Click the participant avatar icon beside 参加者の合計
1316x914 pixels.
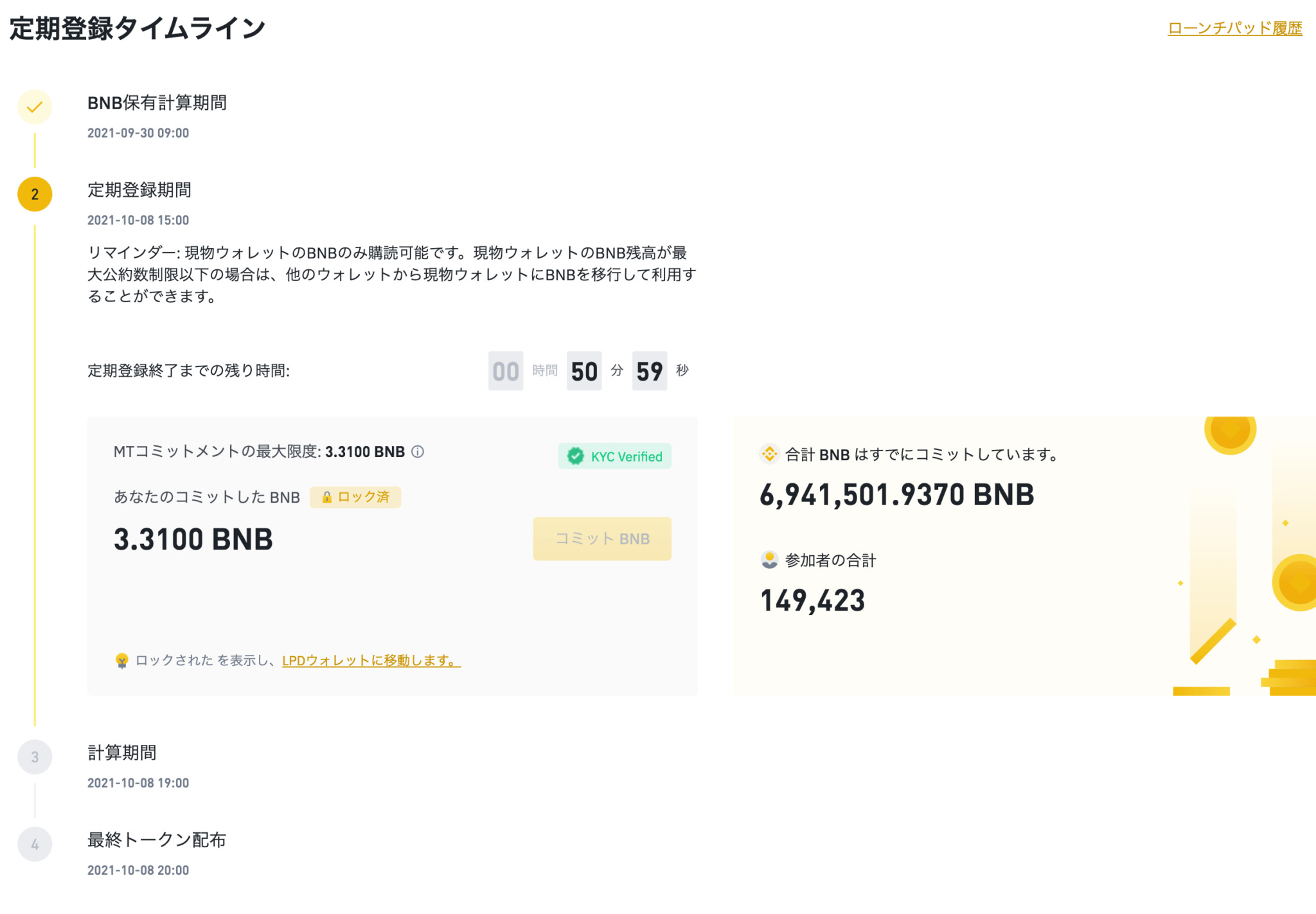769,560
